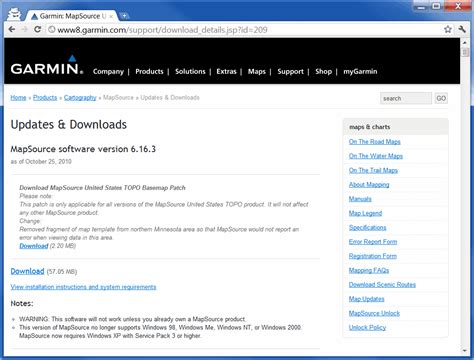474x360 pixels.
Task: Open the Maps menu
Action: [257, 71]
